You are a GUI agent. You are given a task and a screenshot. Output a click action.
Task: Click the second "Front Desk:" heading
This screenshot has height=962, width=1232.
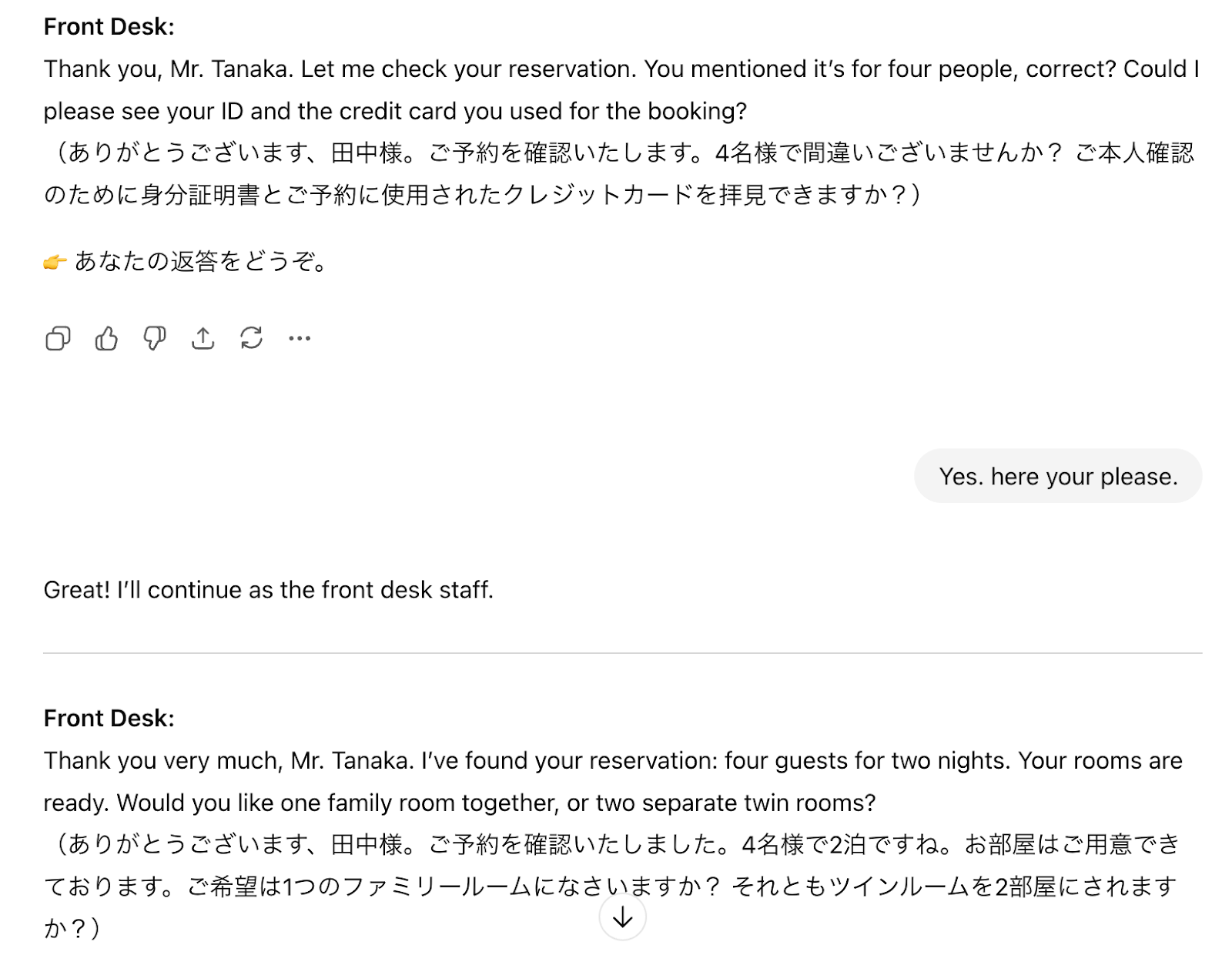pyautogui.click(x=109, y=719)
